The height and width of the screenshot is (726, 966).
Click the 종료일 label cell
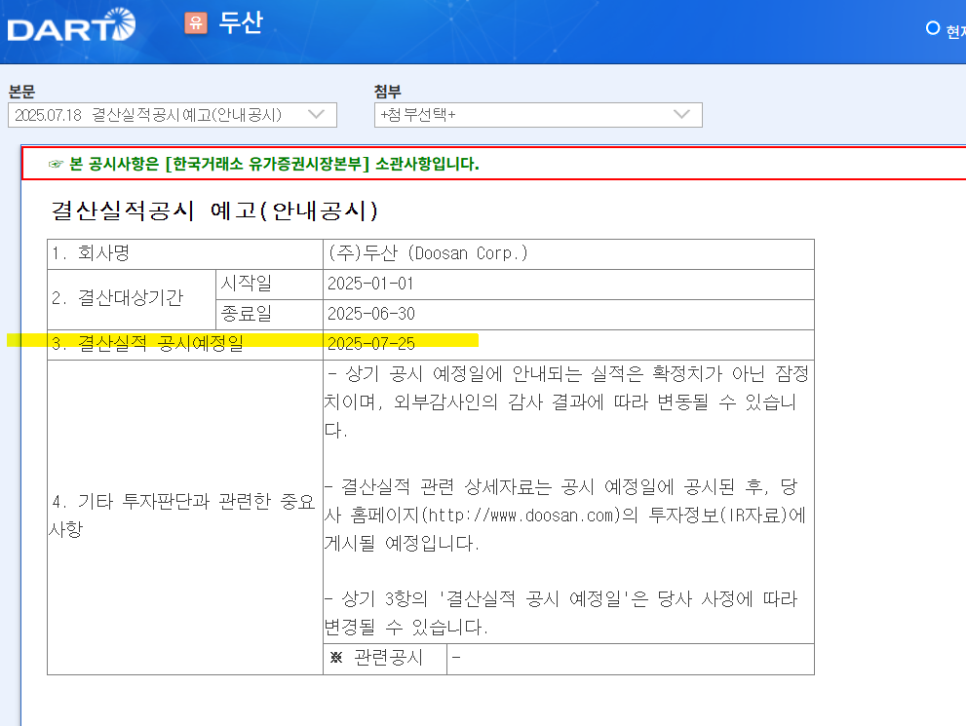[269, 314]
